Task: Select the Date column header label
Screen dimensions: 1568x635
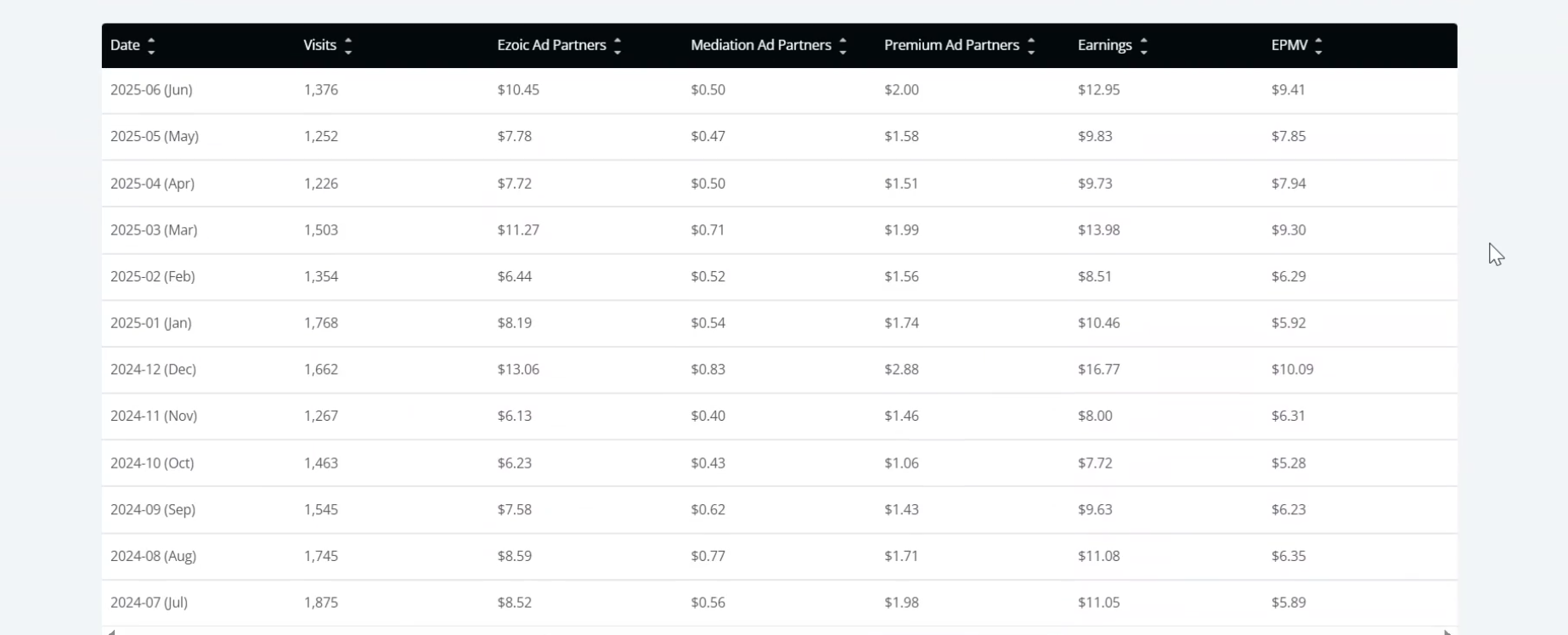Action: (125, 45)
